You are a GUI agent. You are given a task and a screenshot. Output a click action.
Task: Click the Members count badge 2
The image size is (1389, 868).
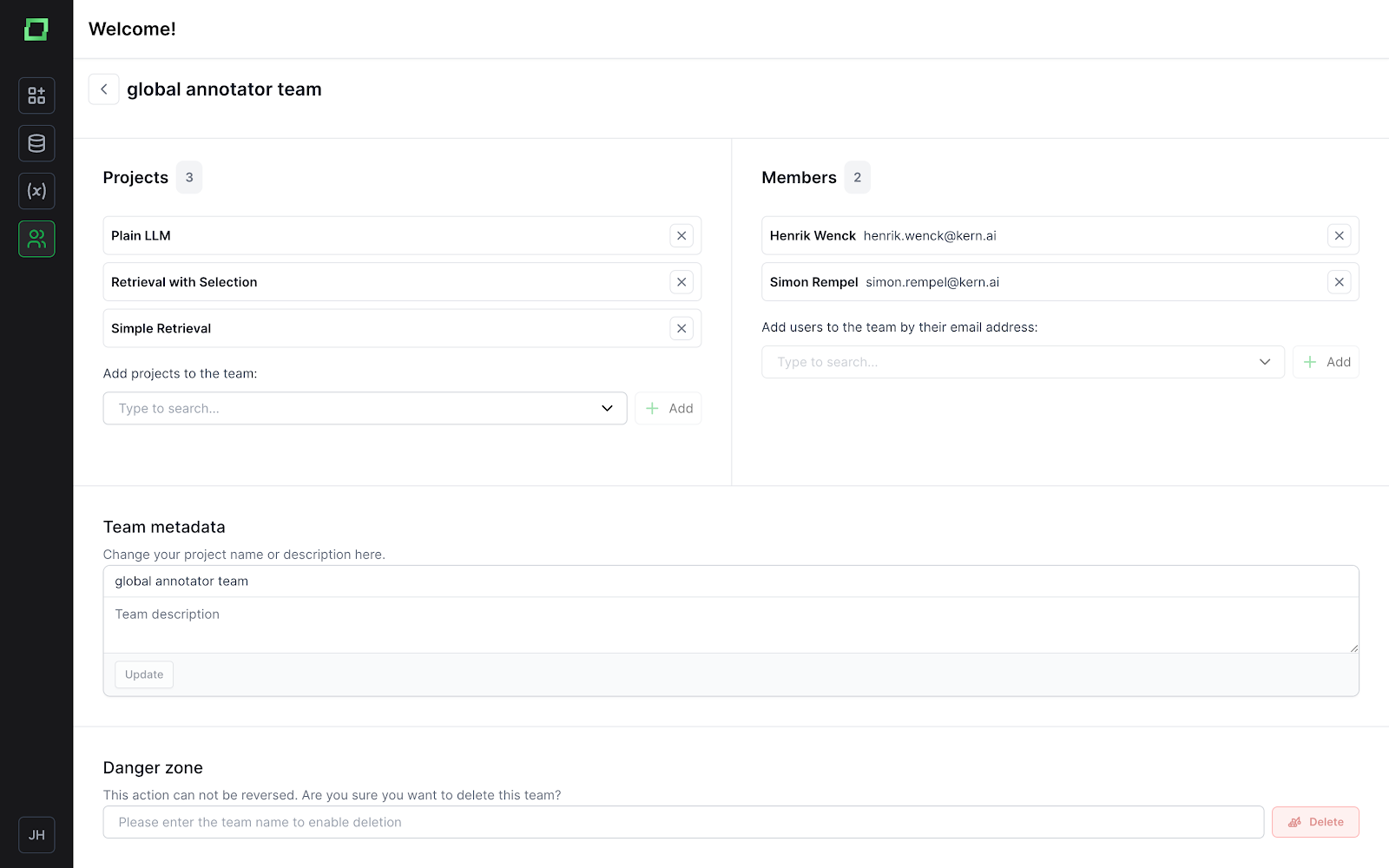[857, 177]
